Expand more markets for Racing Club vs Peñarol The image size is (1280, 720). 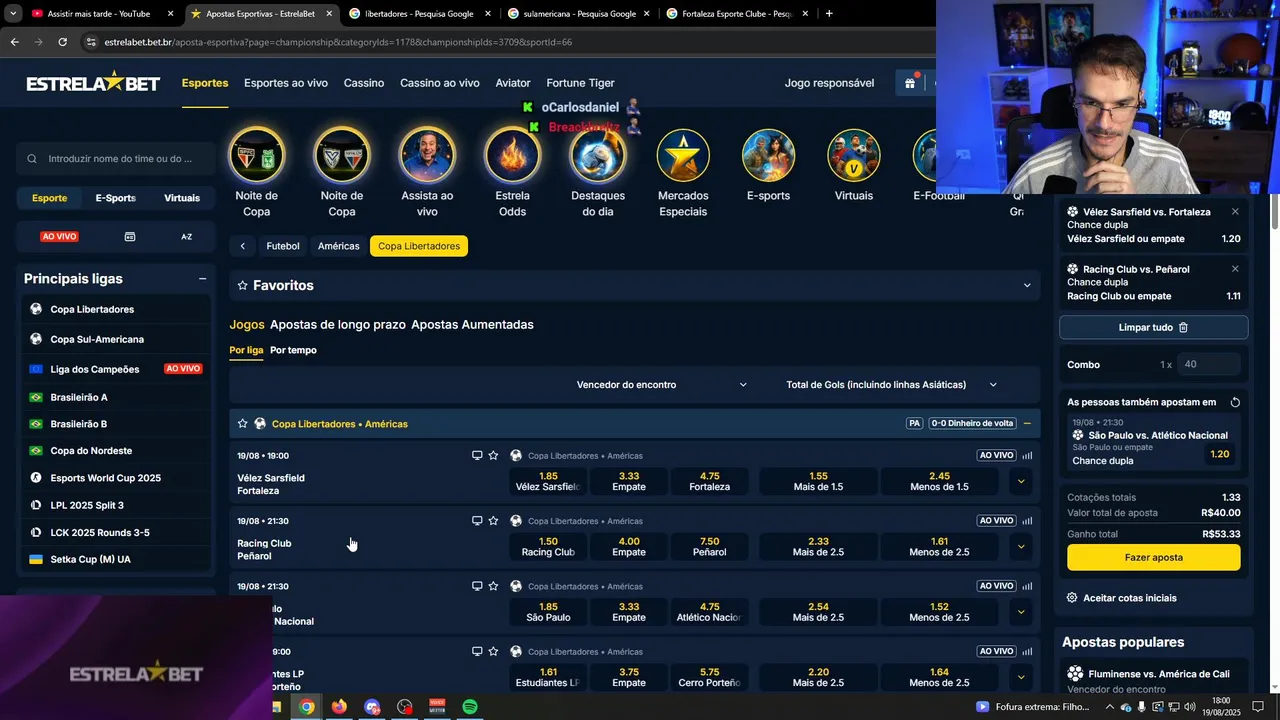click(1021, 547)
